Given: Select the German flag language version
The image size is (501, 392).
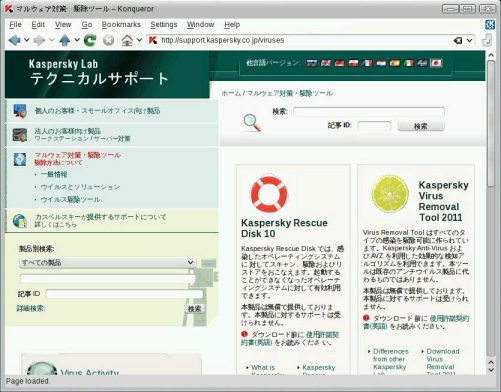Looking at the screenshot, I should pyautogui.click(x=339, y=63).
